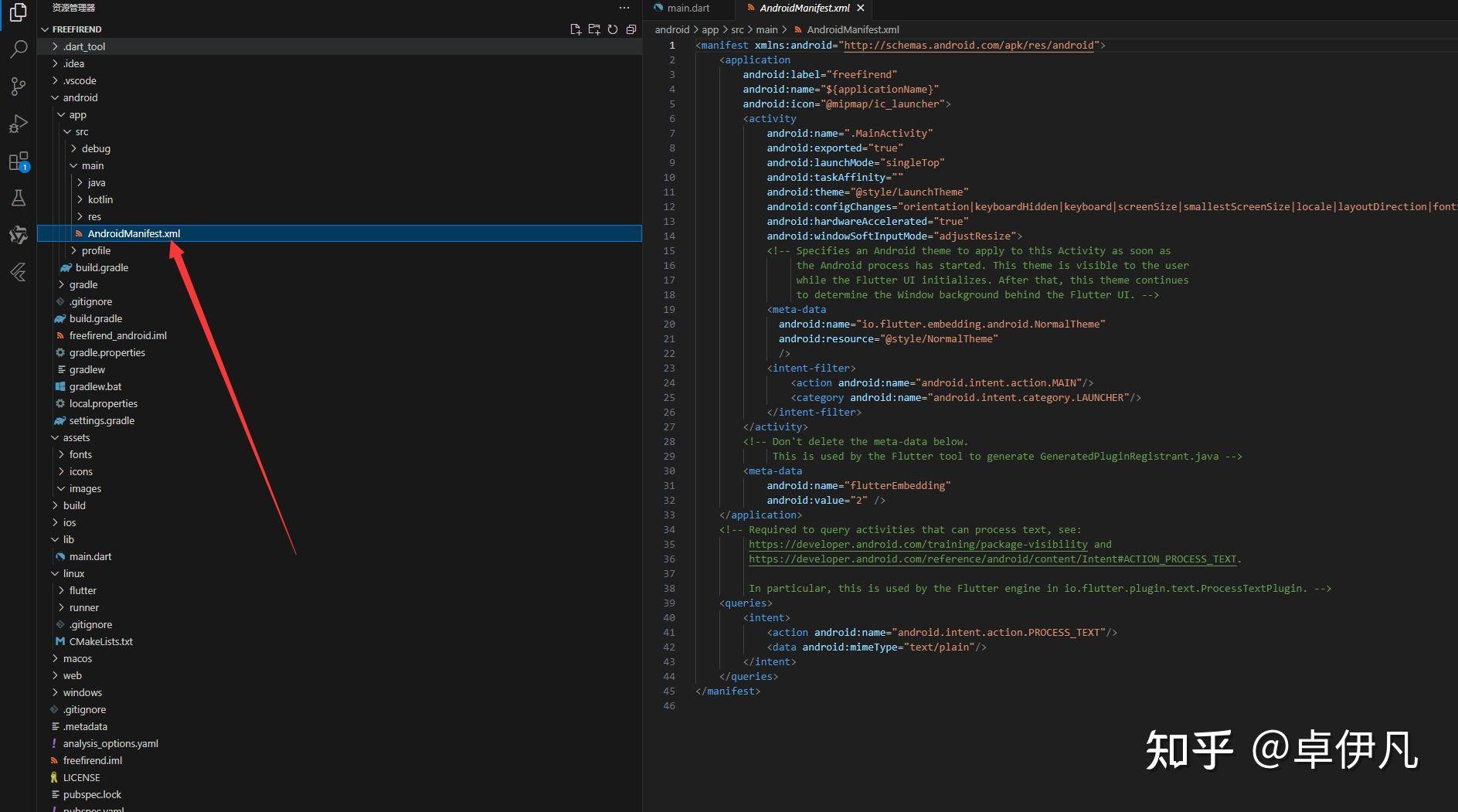Open build.gradle under app folder
Image resolution: width=1458 pixels, height=812 pixels.
pos(340,267)
